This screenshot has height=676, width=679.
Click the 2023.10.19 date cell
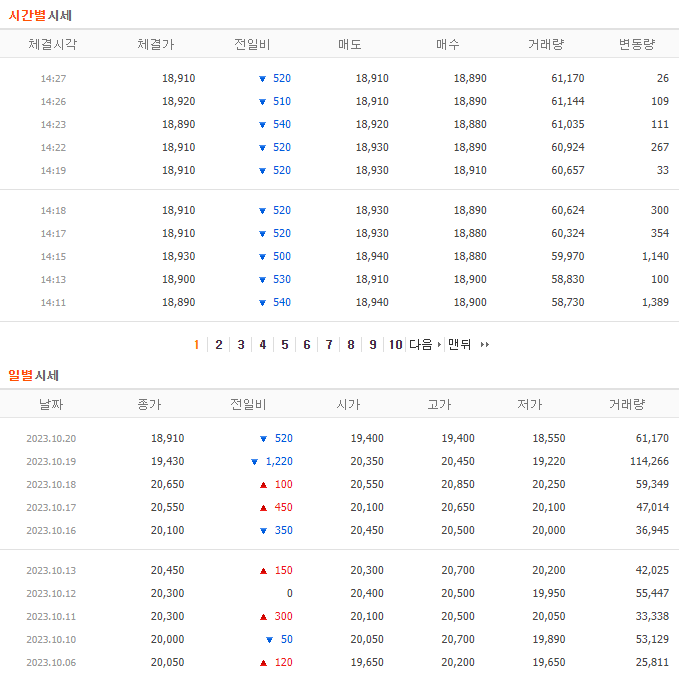pos(51,461)
